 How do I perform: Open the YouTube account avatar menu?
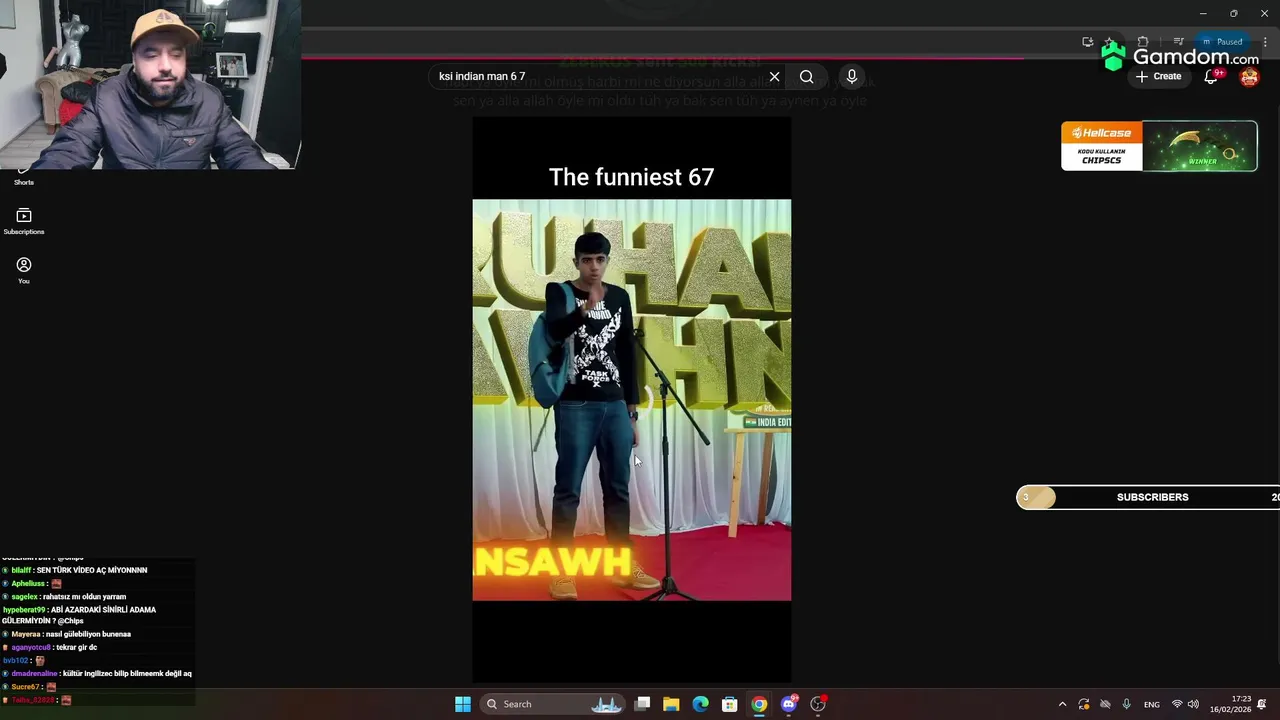click(1249, 77)
